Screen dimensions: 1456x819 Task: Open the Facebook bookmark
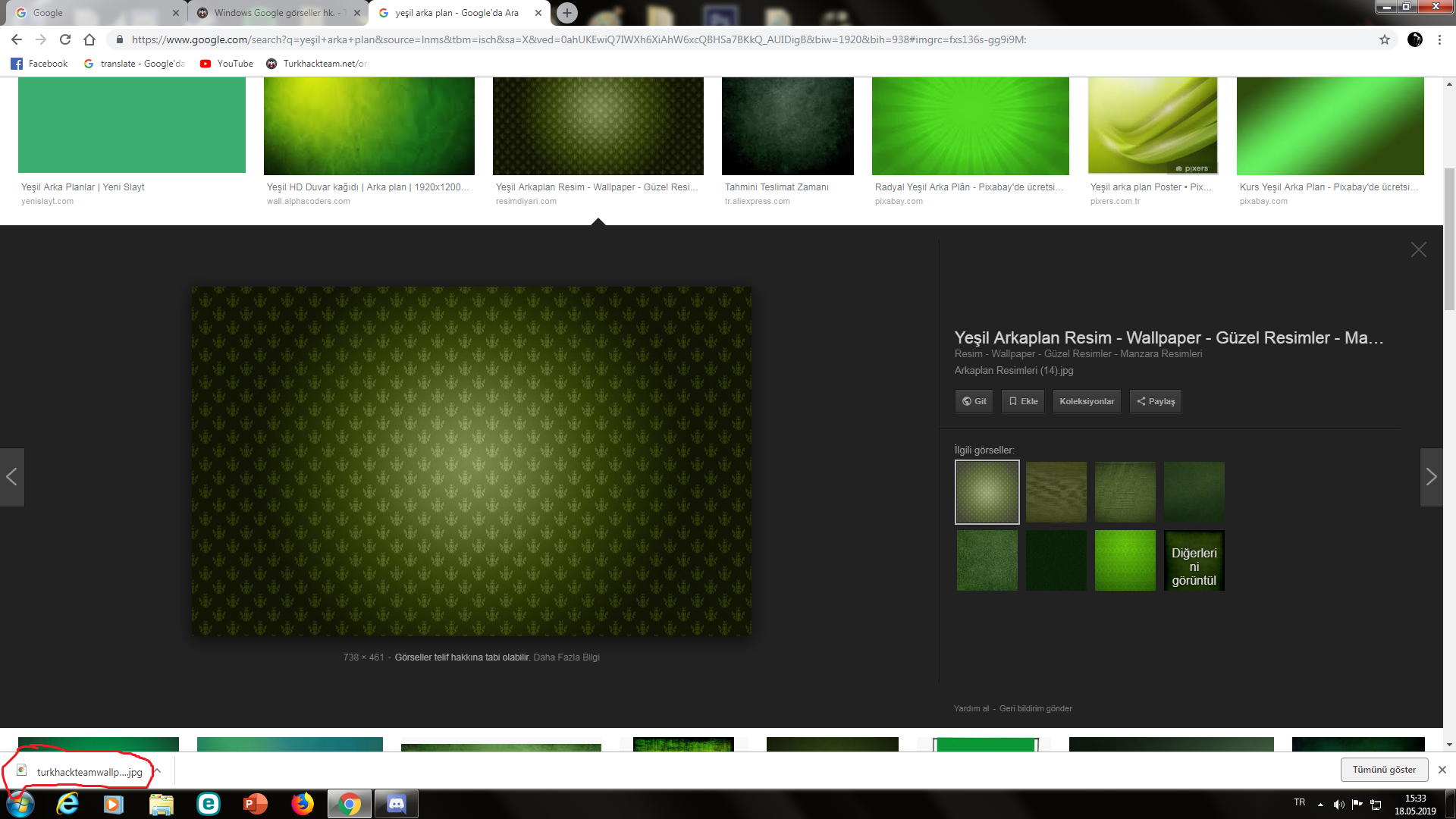point(39,64)
